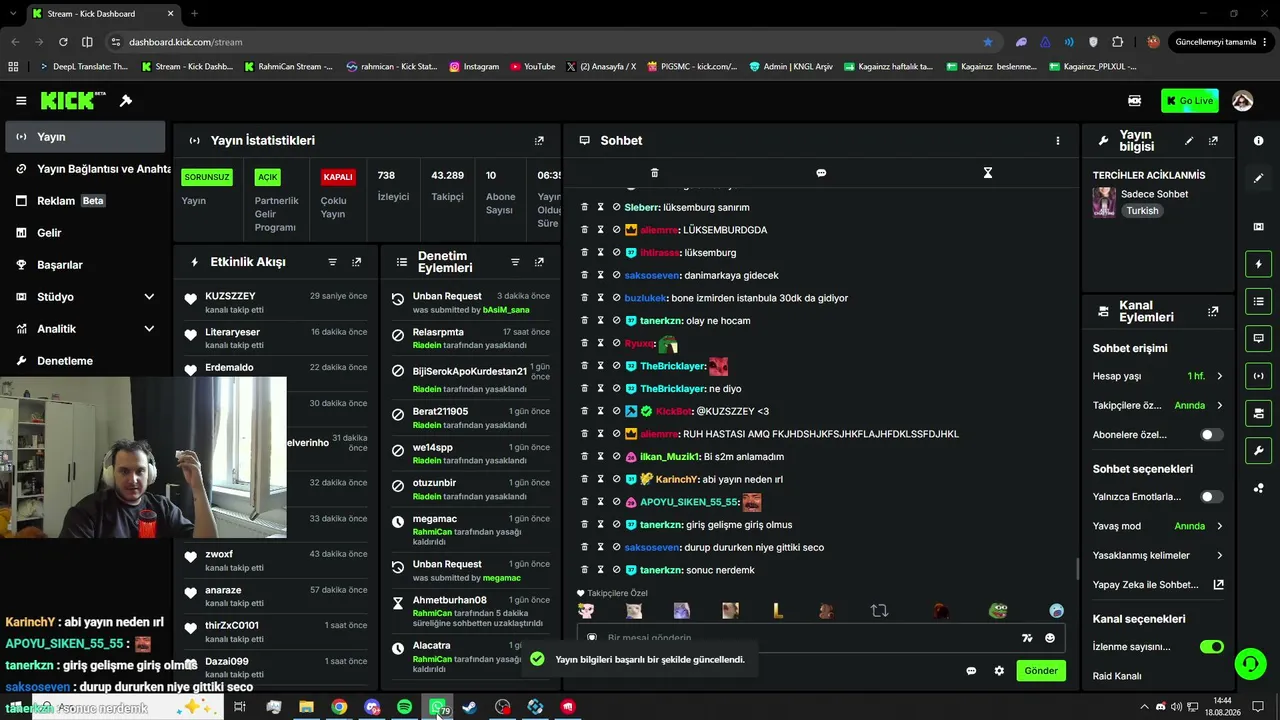
Task: Pop out the Kanal Eylemleri panel
Action: pyautogui.click(x=1213, y=312)
